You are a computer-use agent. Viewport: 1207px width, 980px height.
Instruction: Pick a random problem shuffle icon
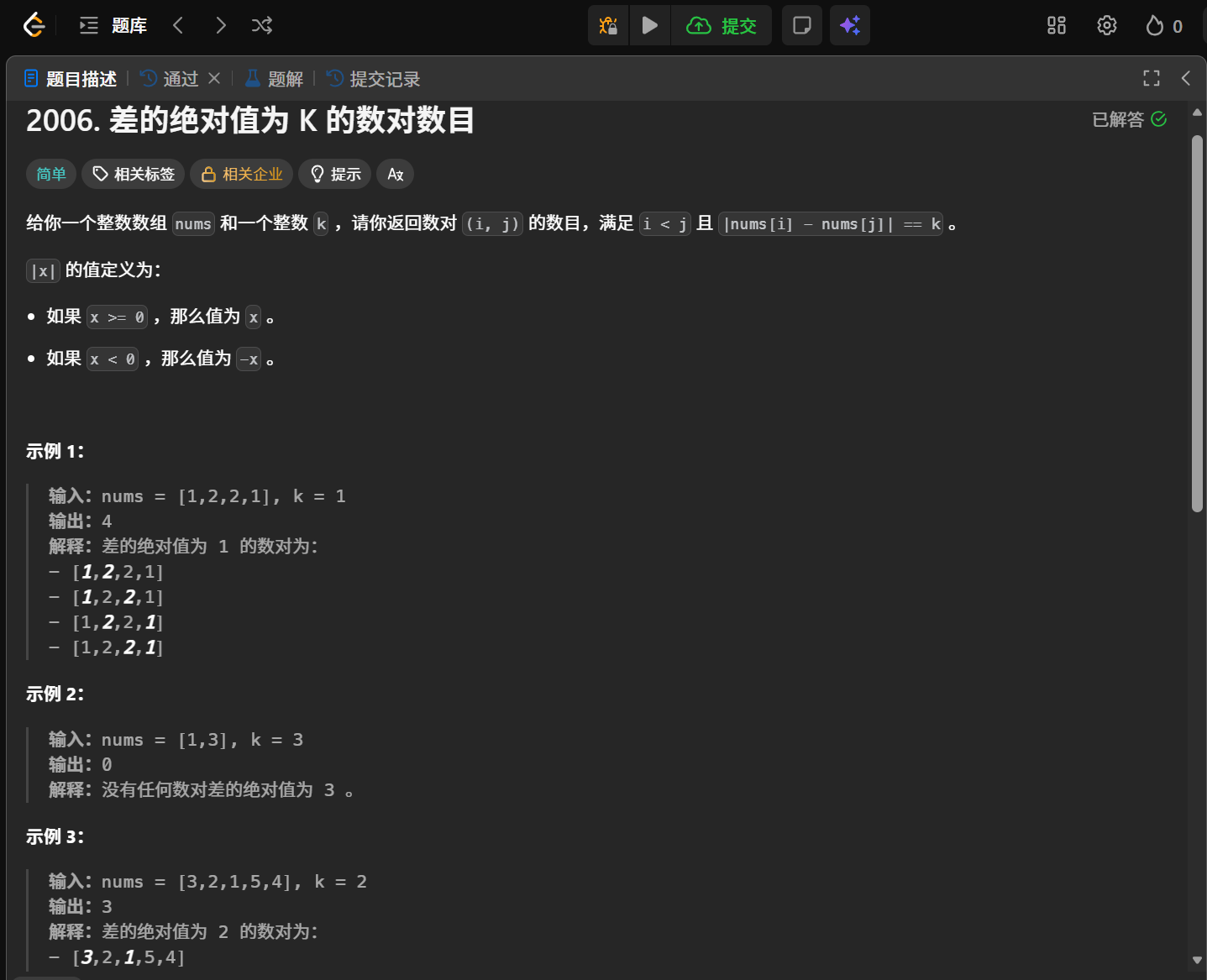(x=262, y=26)
